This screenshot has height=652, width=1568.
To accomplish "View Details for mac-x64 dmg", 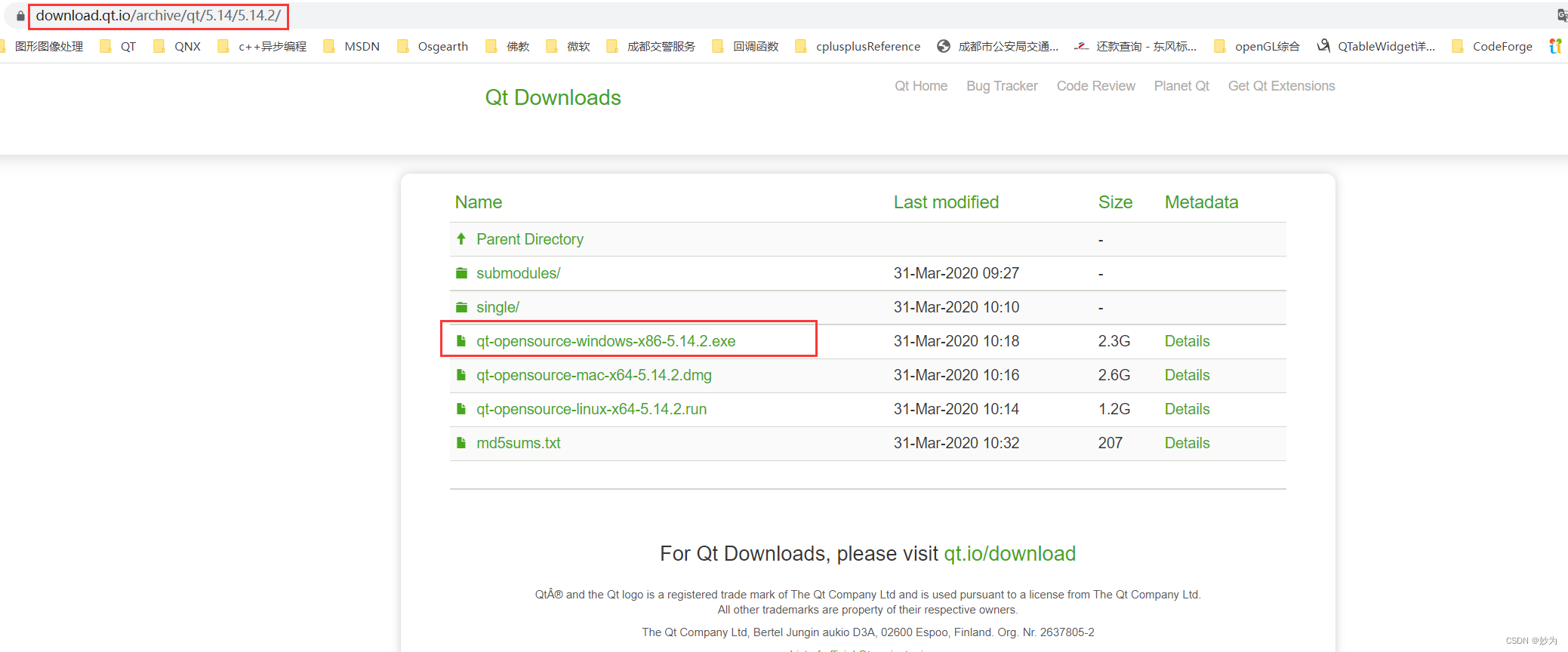I will coord(1187,375).
